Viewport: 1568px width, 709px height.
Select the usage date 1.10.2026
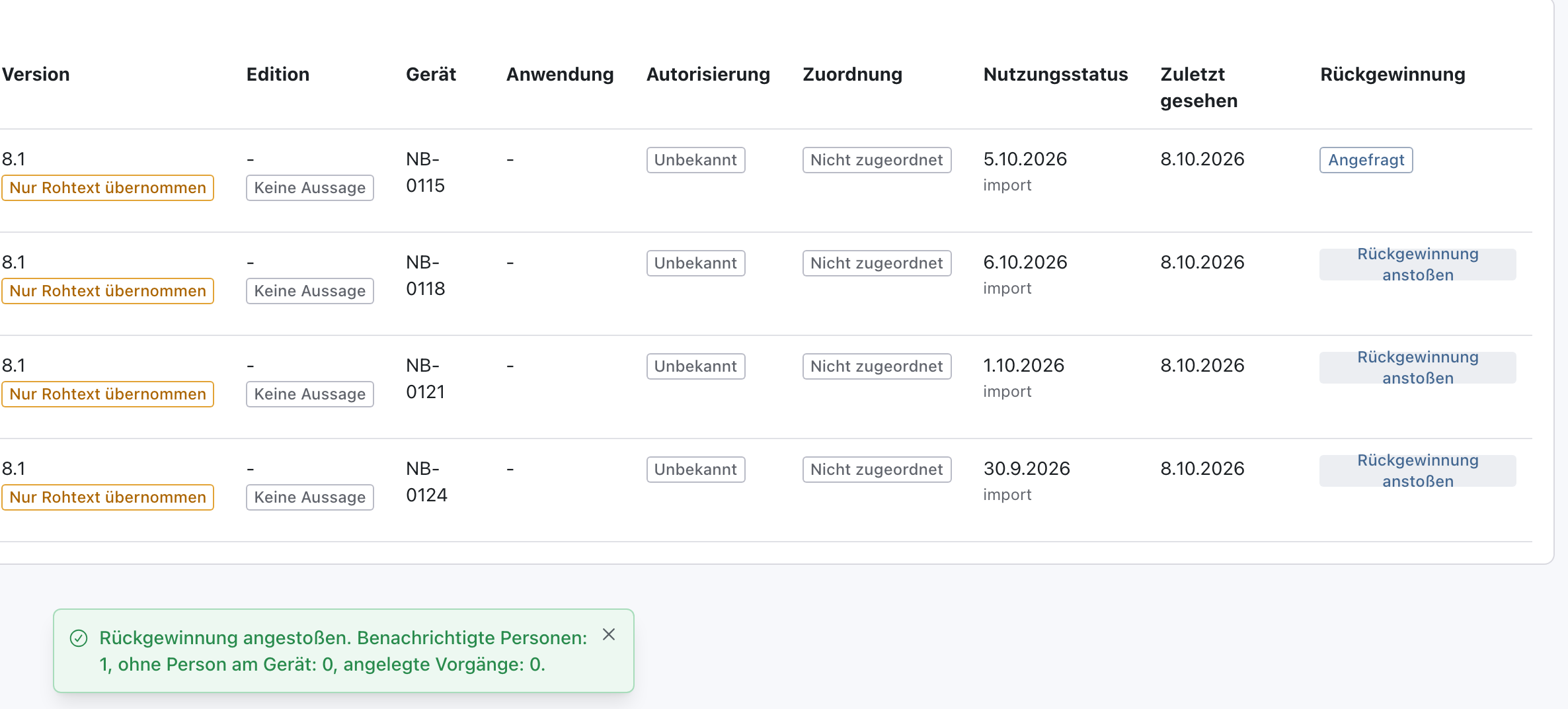pos(1023,366)
